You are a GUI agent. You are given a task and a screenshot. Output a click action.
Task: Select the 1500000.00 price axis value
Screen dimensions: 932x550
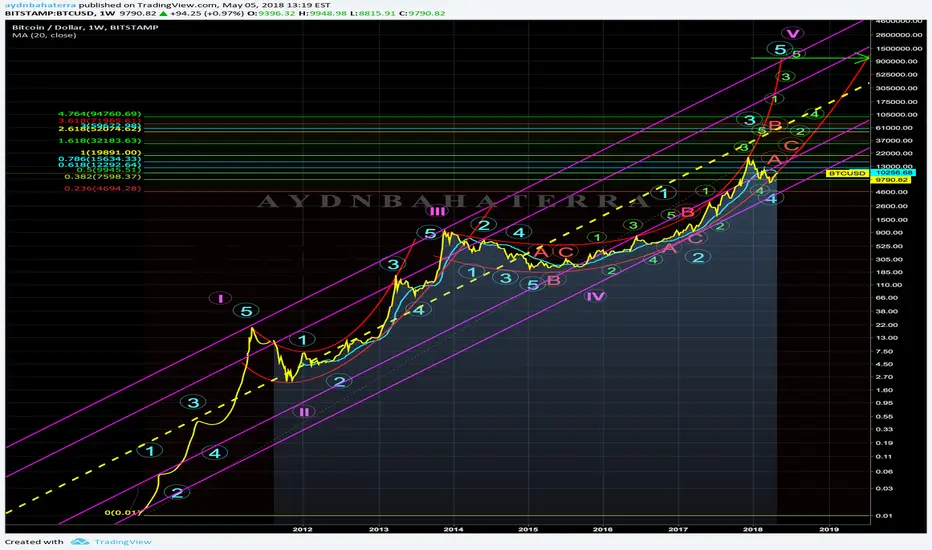point(898,49)
